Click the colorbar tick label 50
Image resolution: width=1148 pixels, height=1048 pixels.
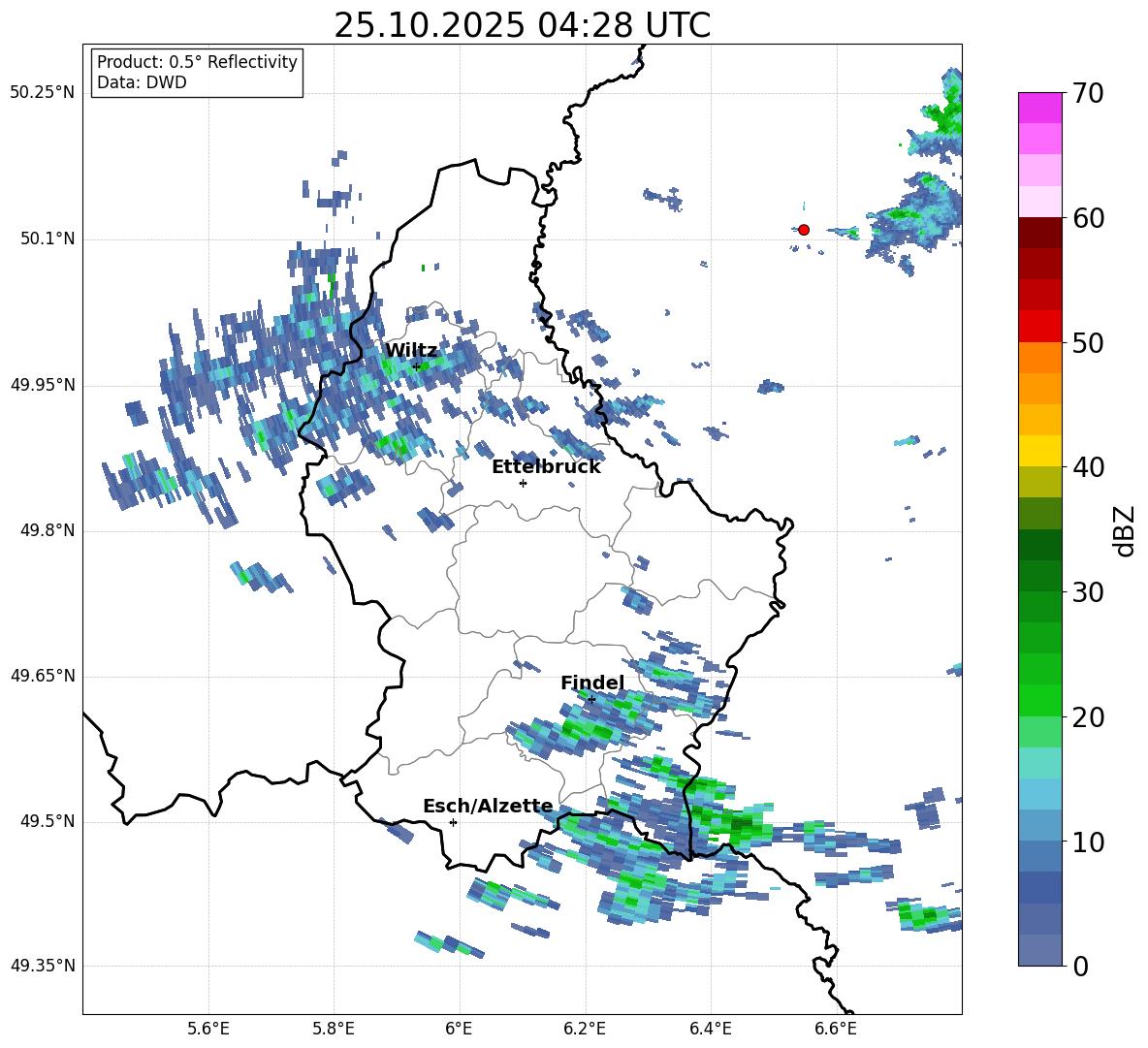1088,343
